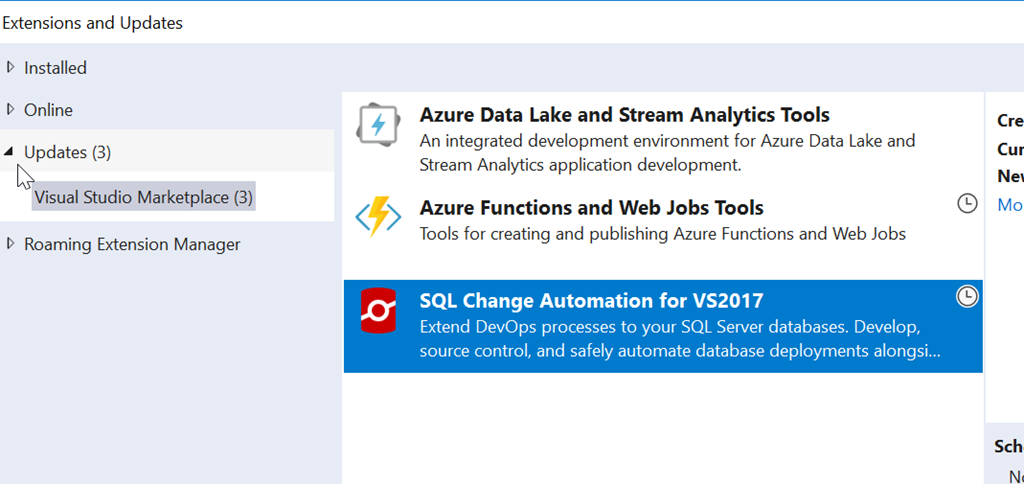
Task: Select the Installed category label
Action: point(55,68)
